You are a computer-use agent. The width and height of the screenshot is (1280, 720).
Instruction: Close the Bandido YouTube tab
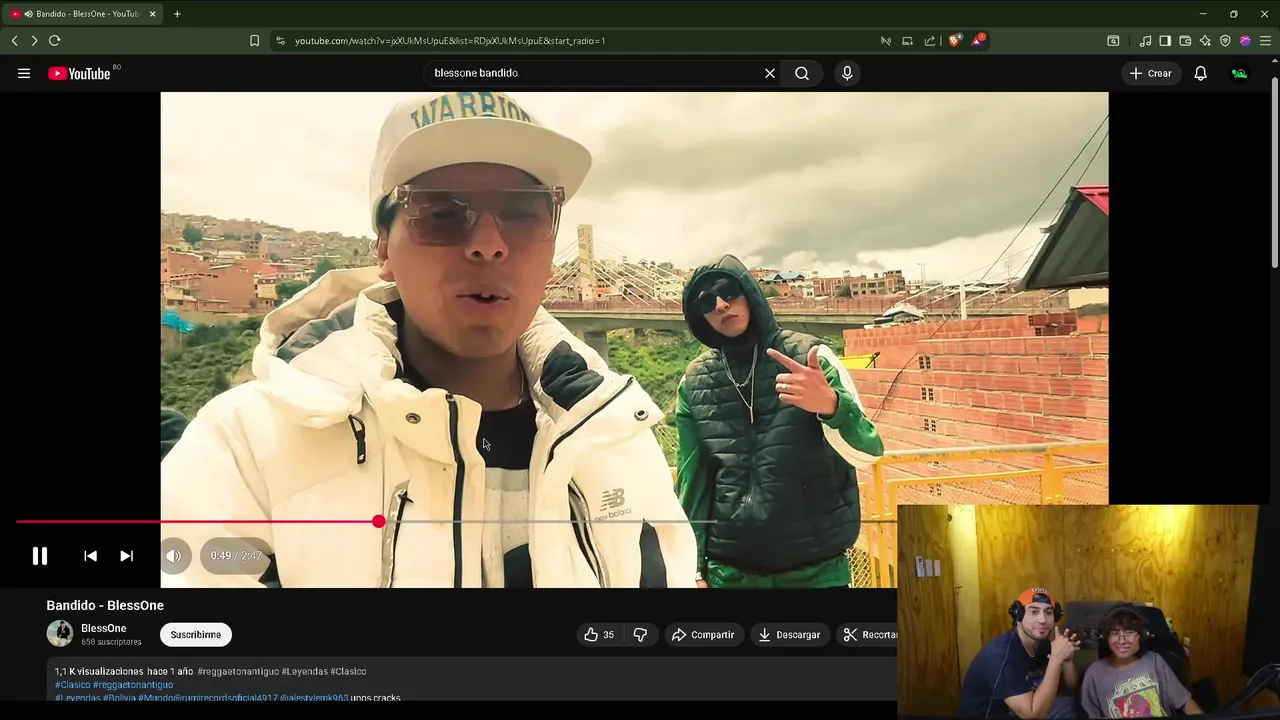152,14
